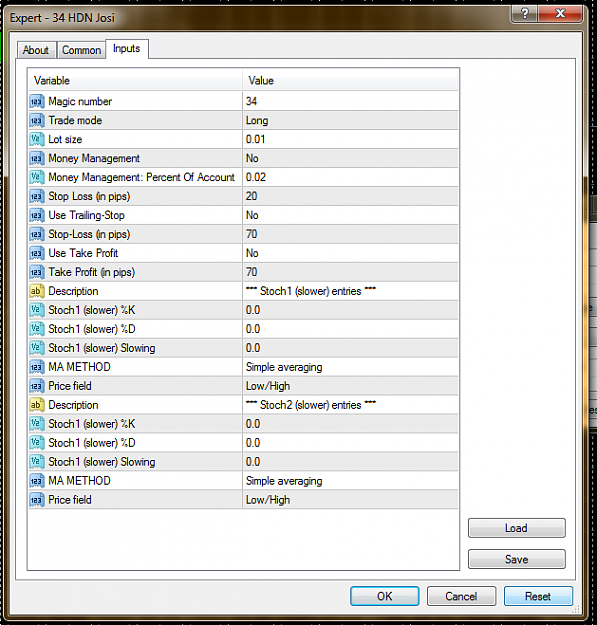The width and height of the screenshot is (597, 625).
Task: Switch to the About tab
Action: (36, 50)
